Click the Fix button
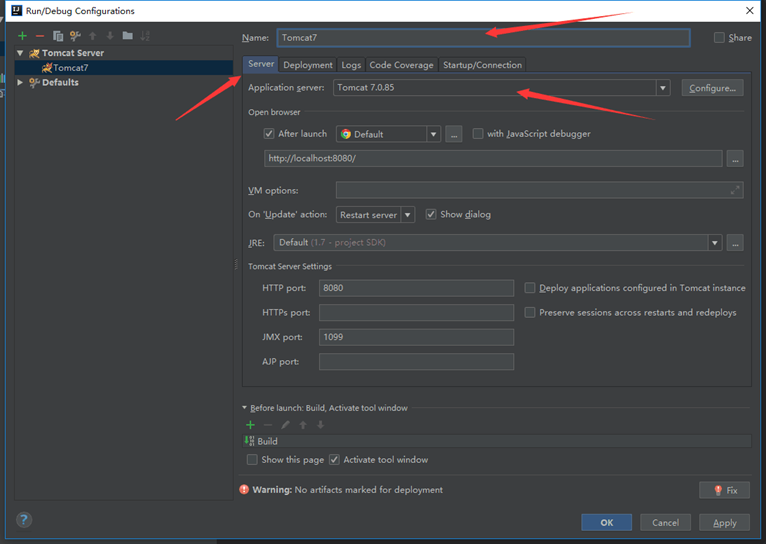The width and height of the screenshot is (766, 544). pos(724,490)
